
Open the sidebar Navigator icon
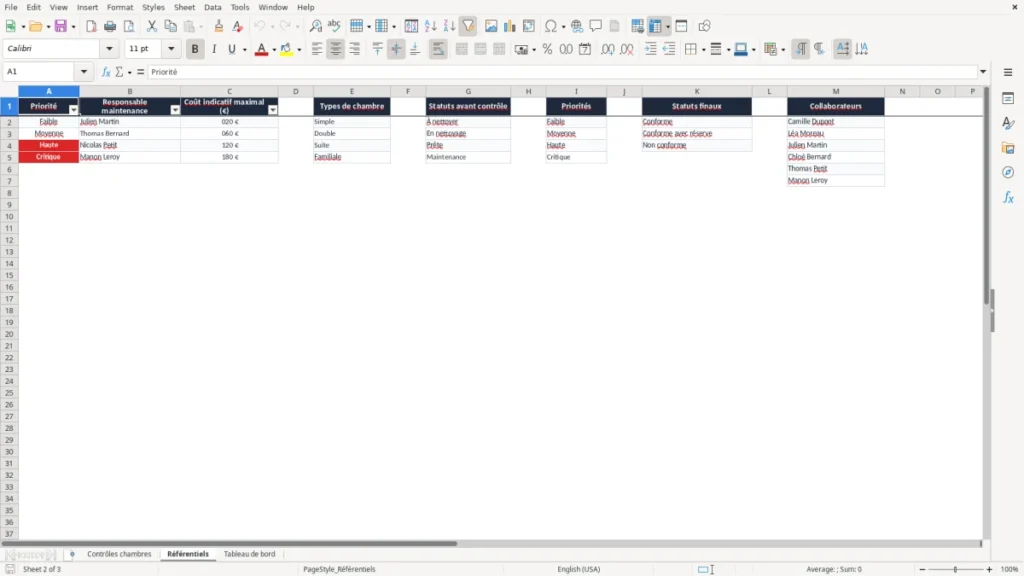(x=1008, y=172)
